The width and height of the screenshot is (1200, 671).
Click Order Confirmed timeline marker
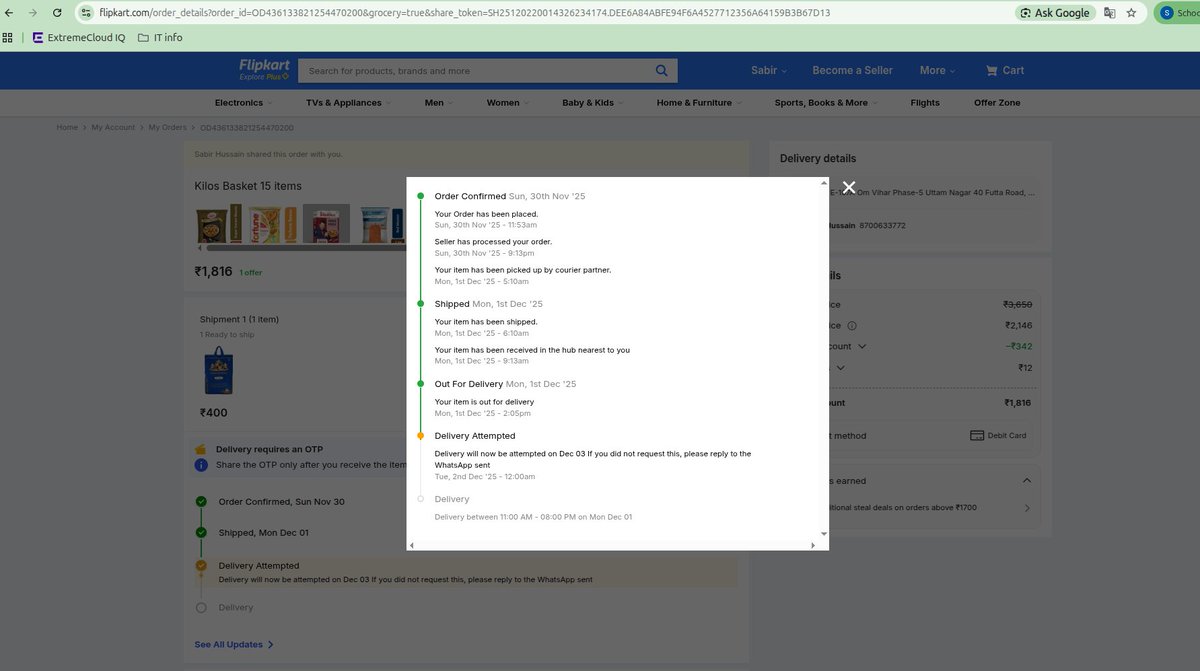[x=420, y=196]
